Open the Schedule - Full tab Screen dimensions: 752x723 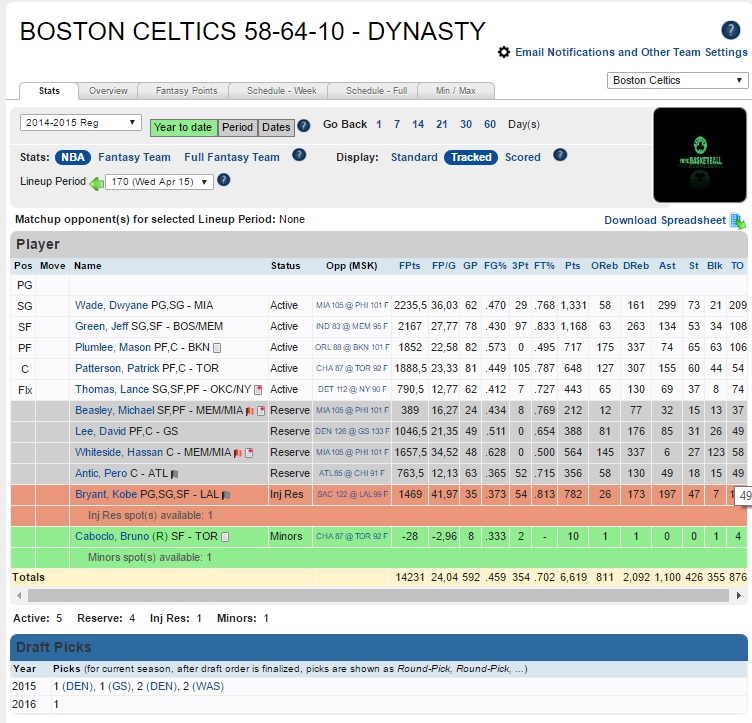[x=376, y=91]
